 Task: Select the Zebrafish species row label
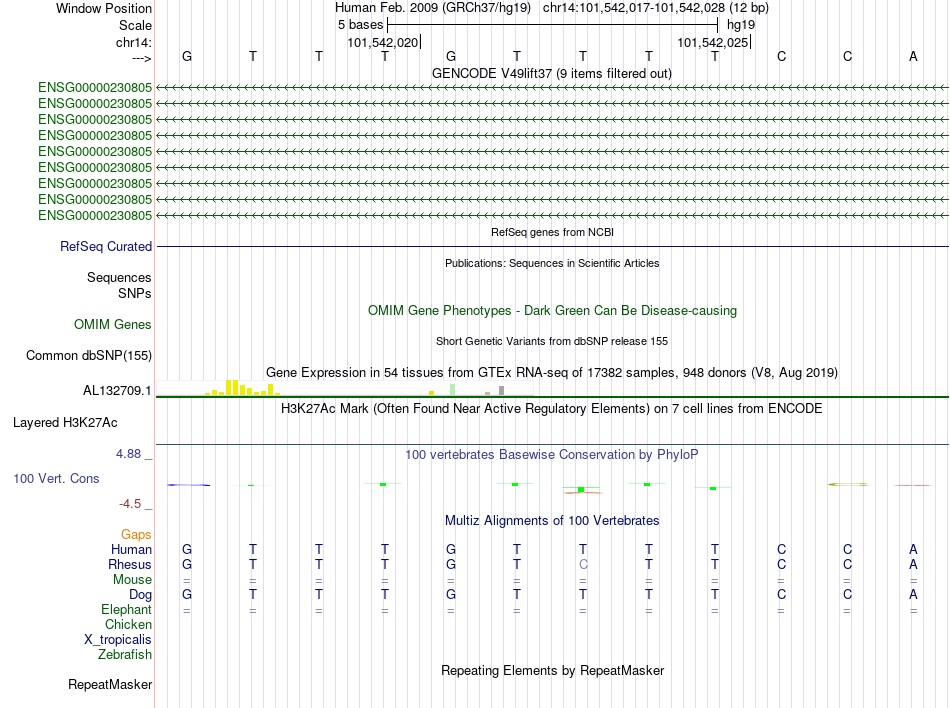point(125,655)
